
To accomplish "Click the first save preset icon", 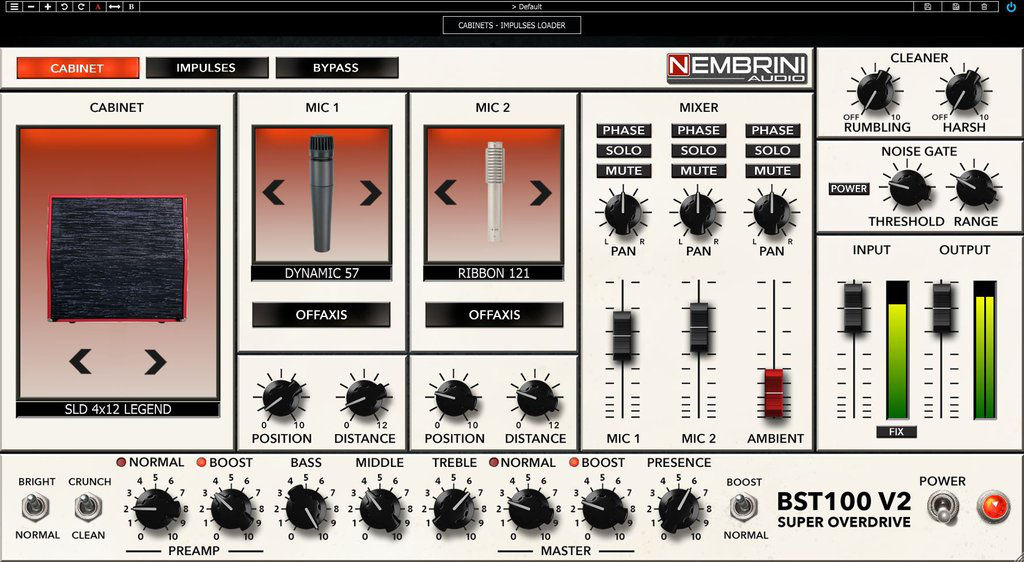I will tap(927, 7).
